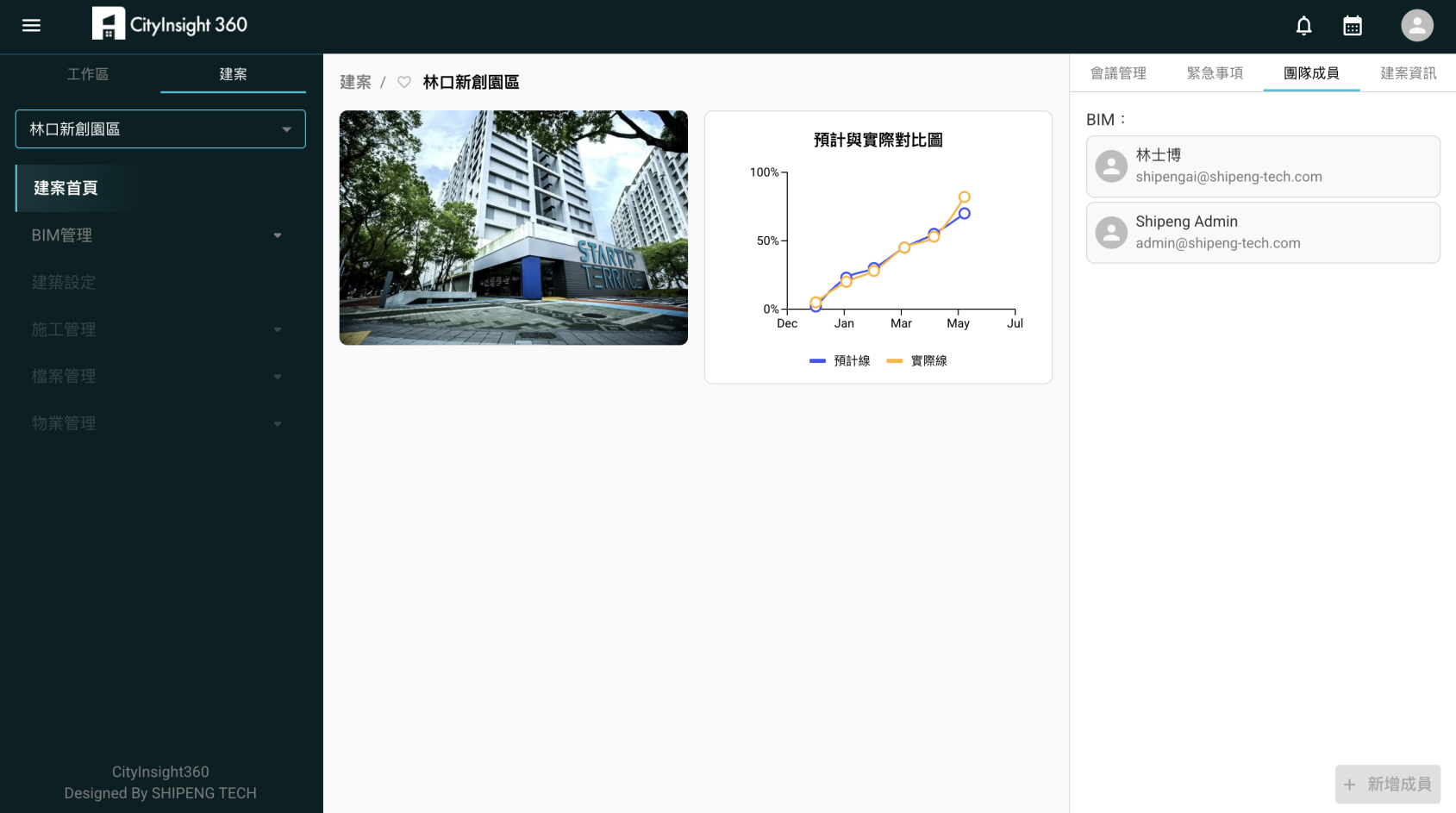Image resolution: width=1456 pixels, height=813 pixels.
Task: Click Shipeng Admin avatar icon
Action: tap(1111, 233)
